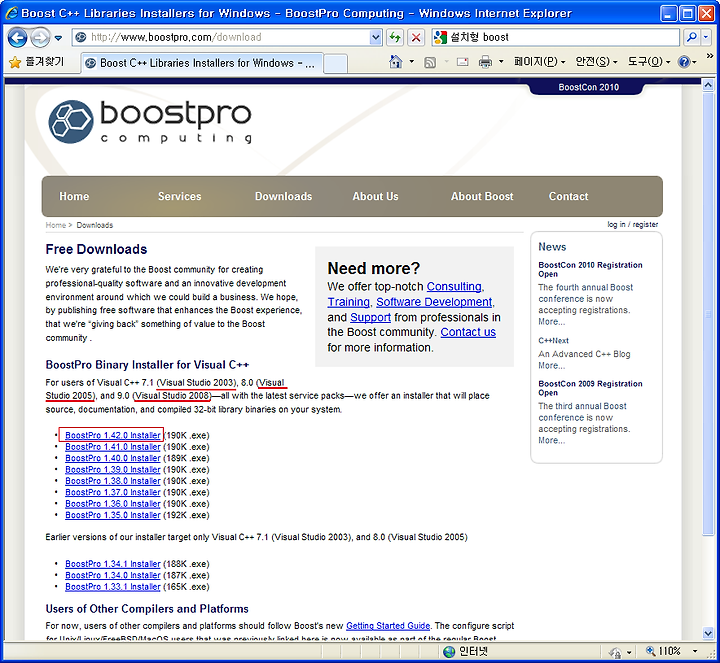Click the Home page house icon
This screenshot has width=720, height=663.
point(395,62)
